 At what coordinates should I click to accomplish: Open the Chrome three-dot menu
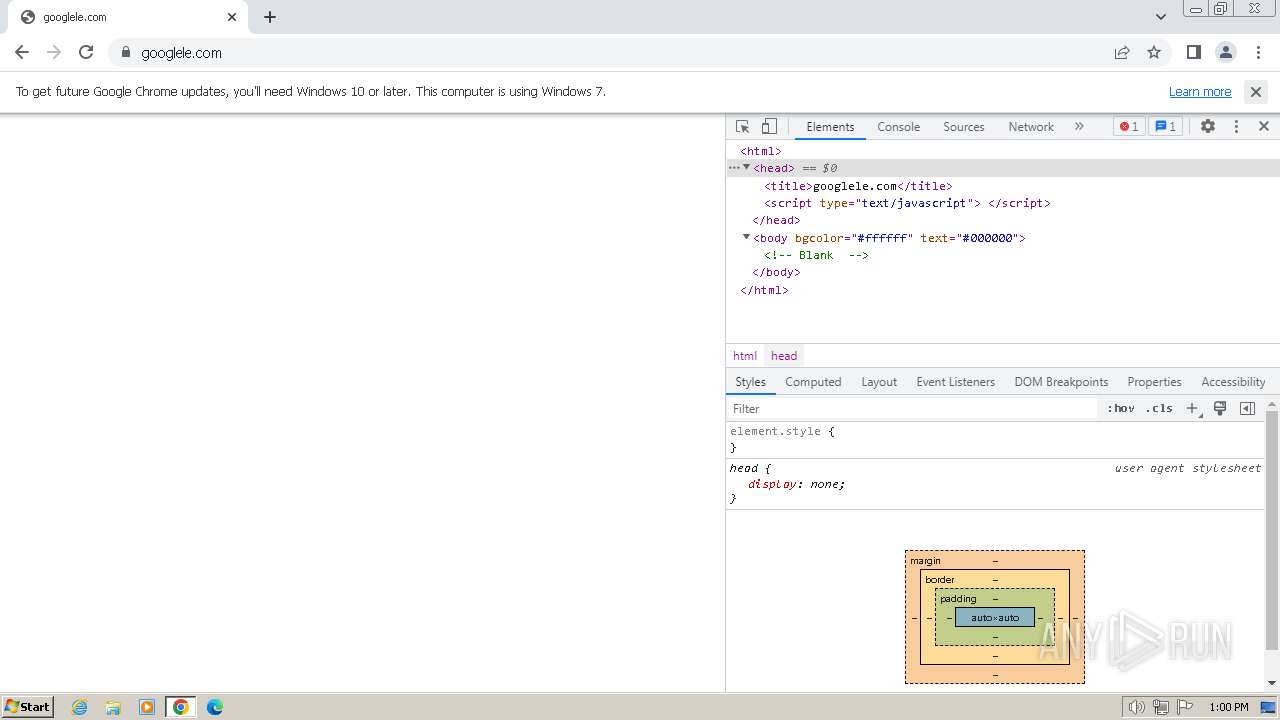click(x=1258, y=53)
